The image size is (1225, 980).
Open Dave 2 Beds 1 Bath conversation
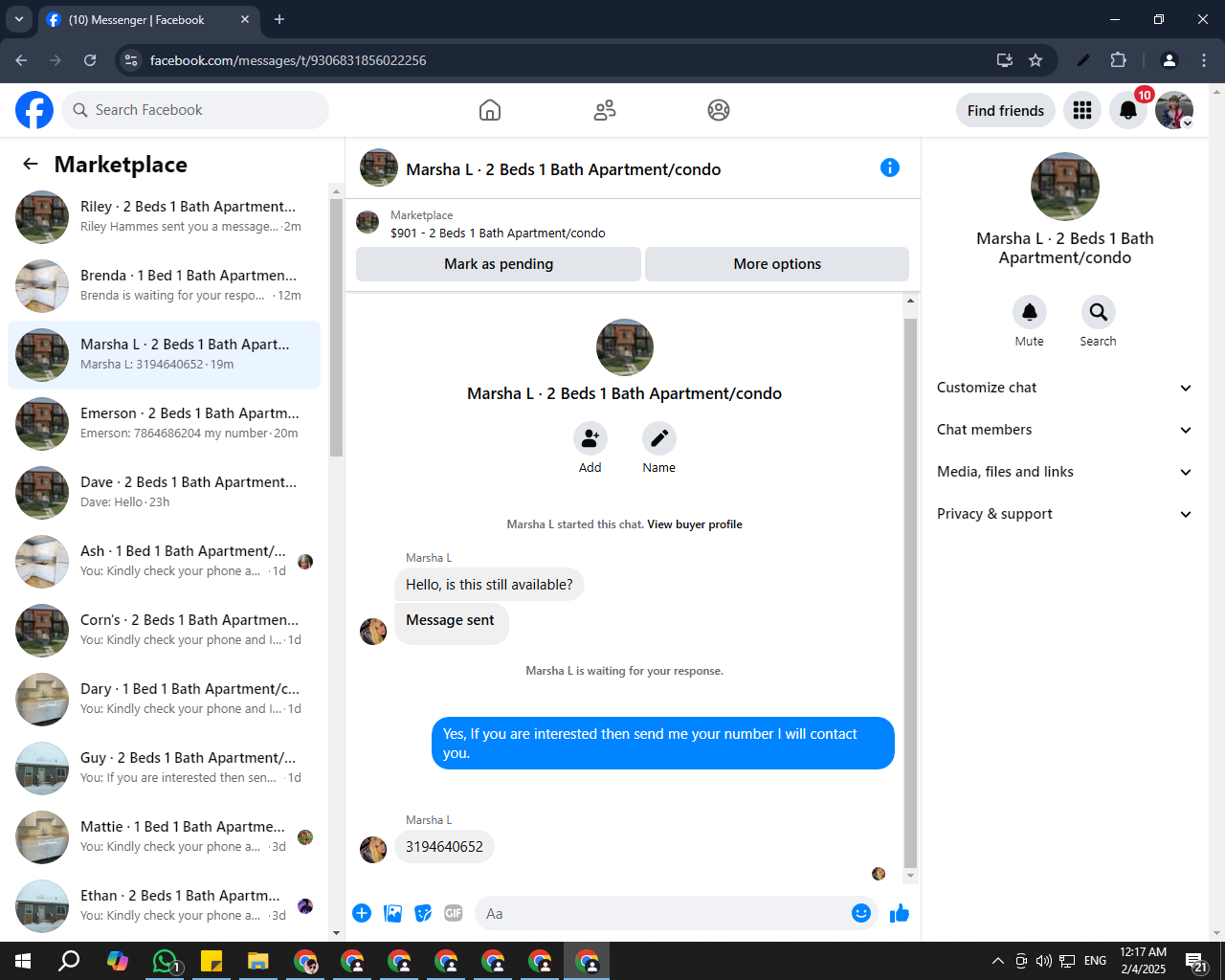[x=165, y=493]
